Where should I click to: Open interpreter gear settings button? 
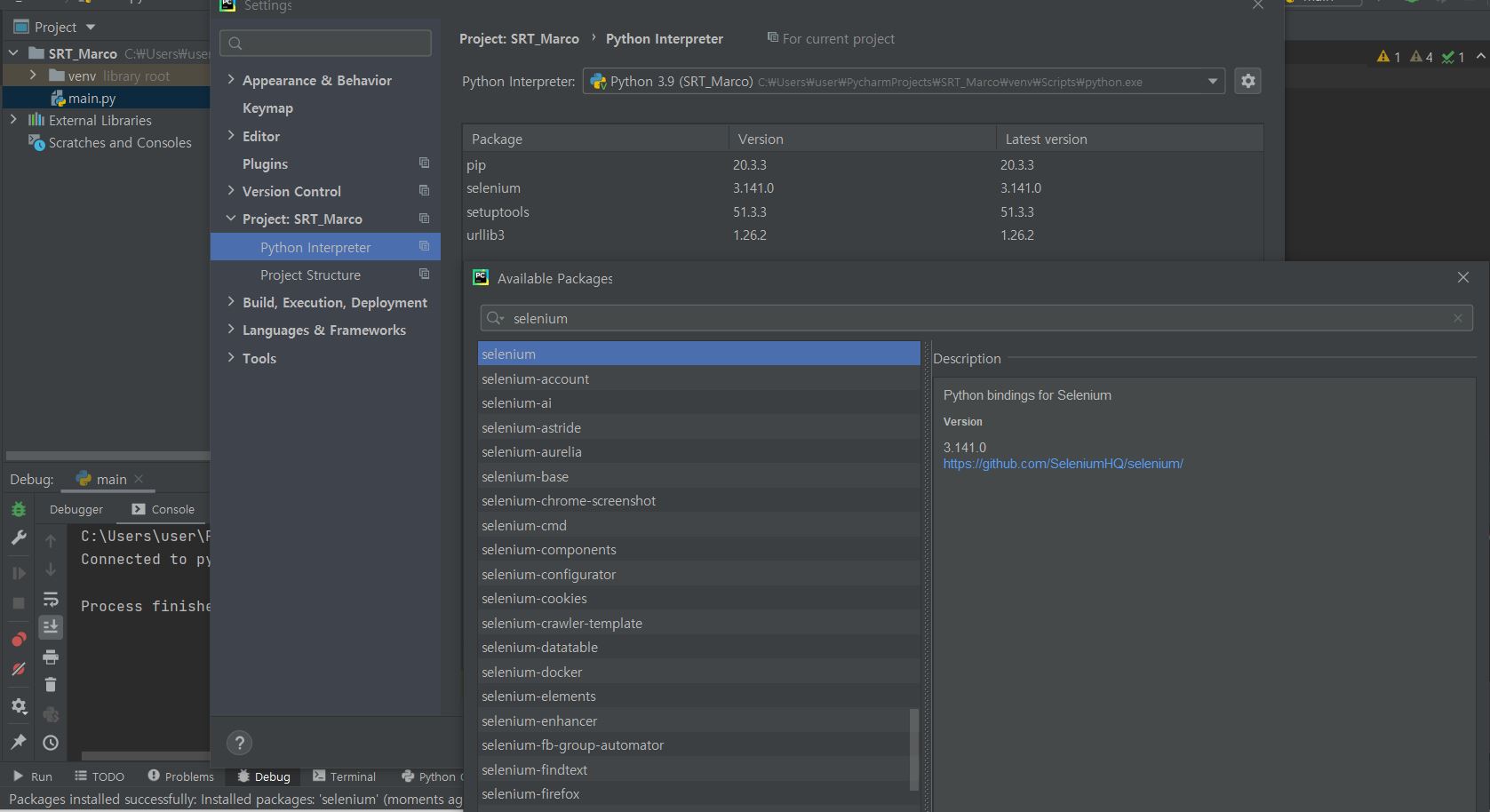tap(1247, 81)
